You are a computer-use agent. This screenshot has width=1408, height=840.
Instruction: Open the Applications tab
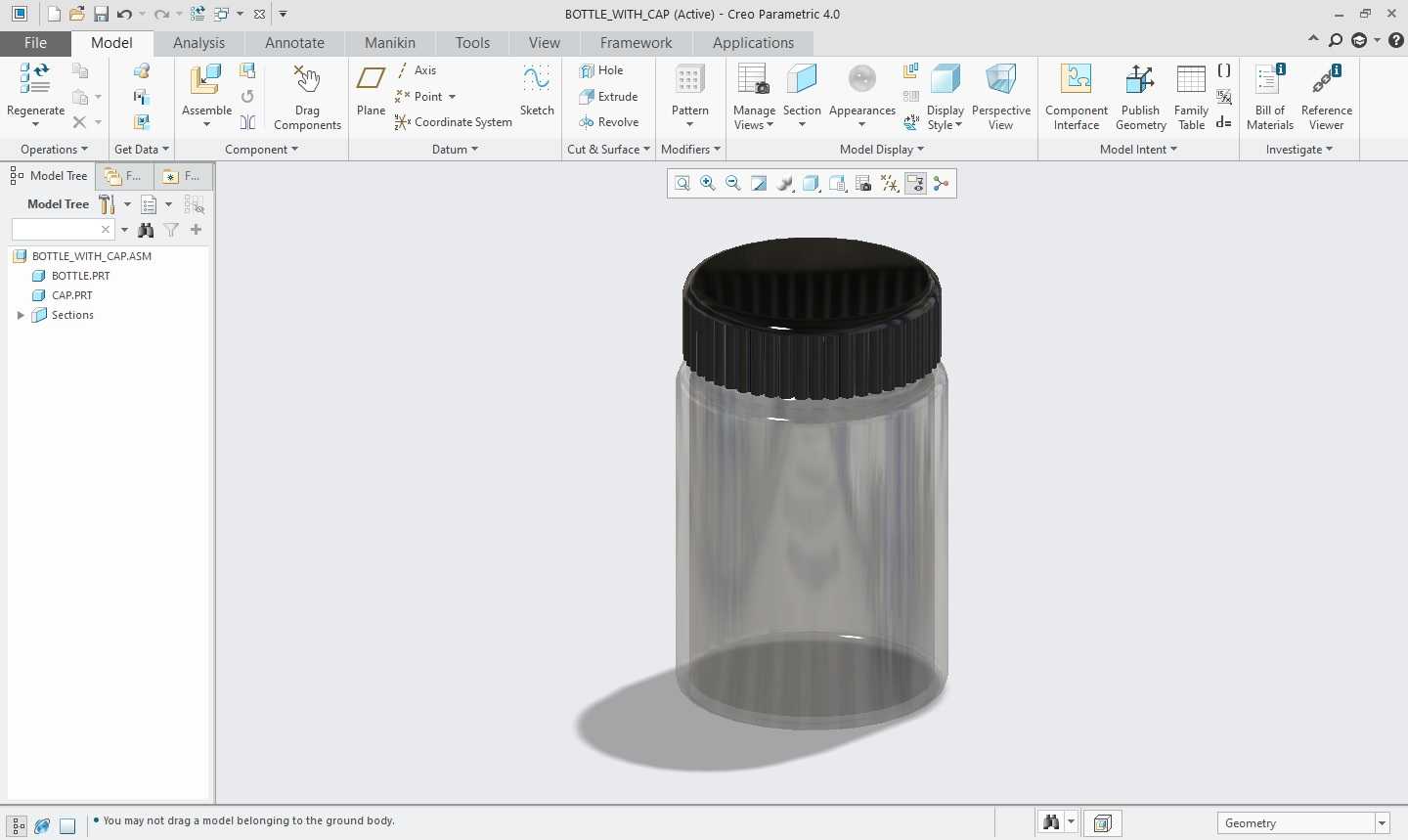click(753, 43)
